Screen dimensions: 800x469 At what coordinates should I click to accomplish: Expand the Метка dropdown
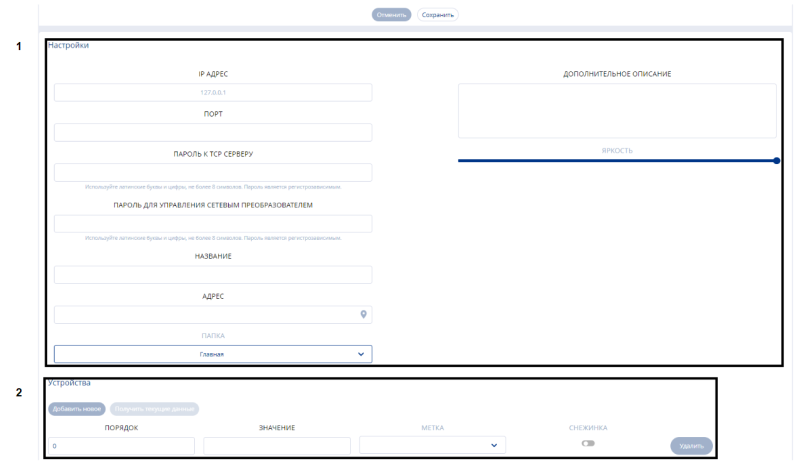432,445
